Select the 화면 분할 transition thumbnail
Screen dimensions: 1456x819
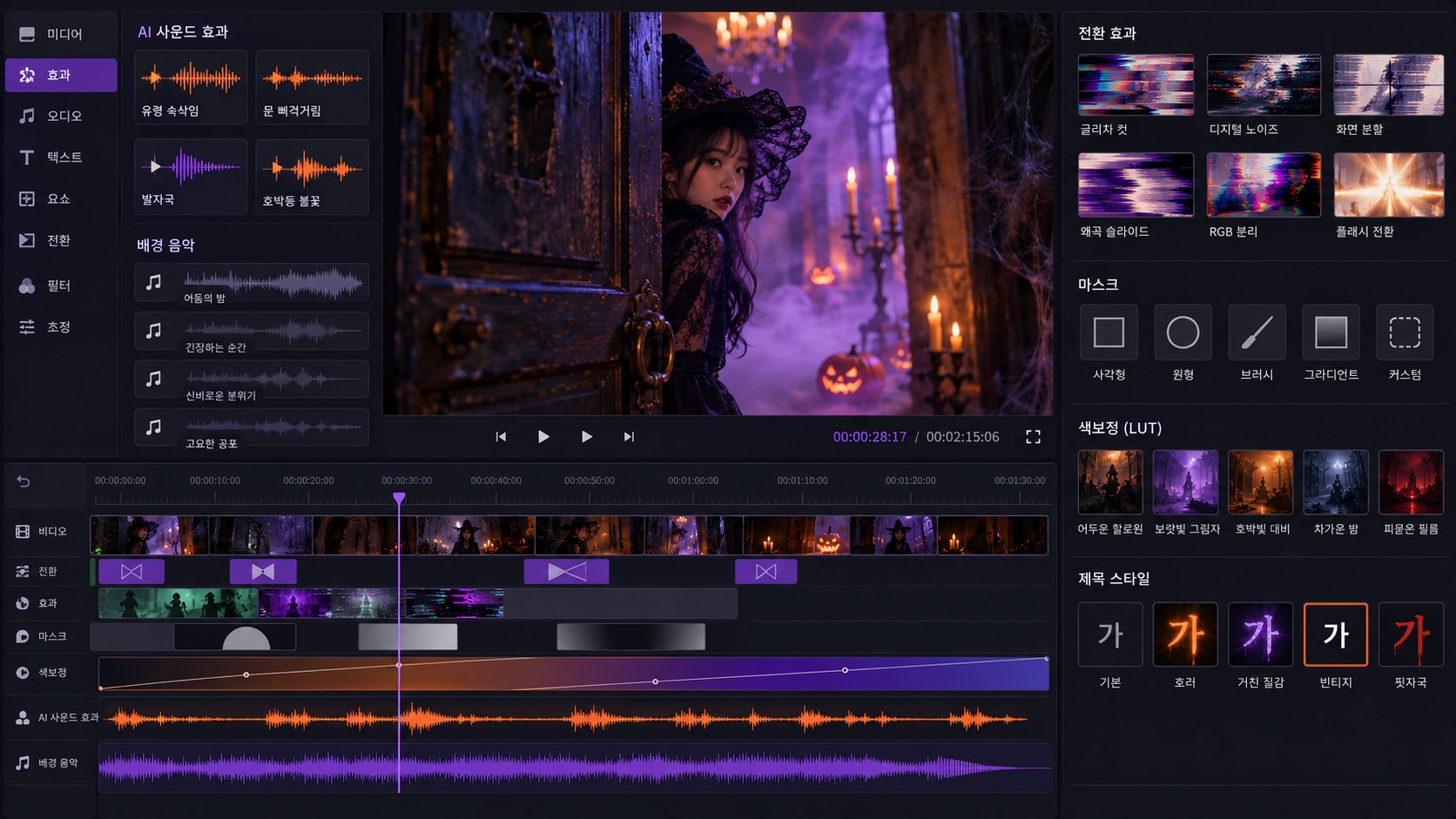pos(1389,84)
